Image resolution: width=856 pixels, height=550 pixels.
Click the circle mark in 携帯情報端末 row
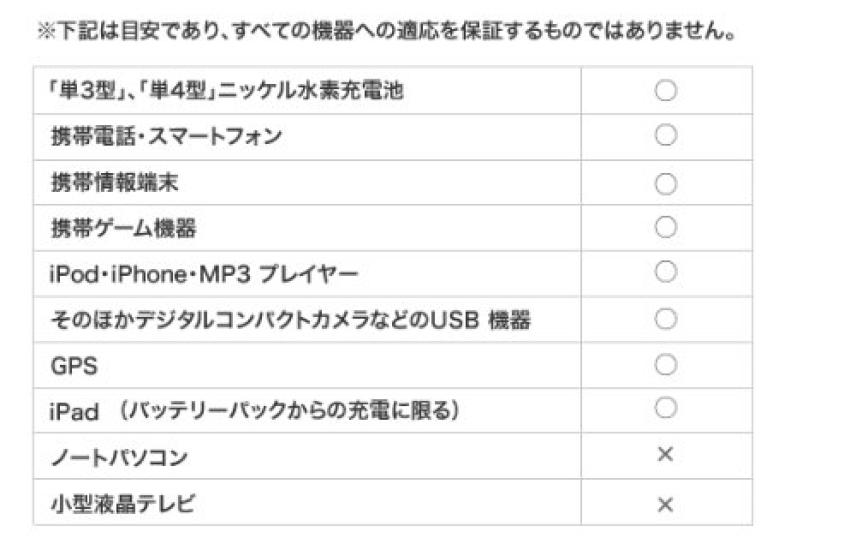pyautogui.click(x=666, y=184)
